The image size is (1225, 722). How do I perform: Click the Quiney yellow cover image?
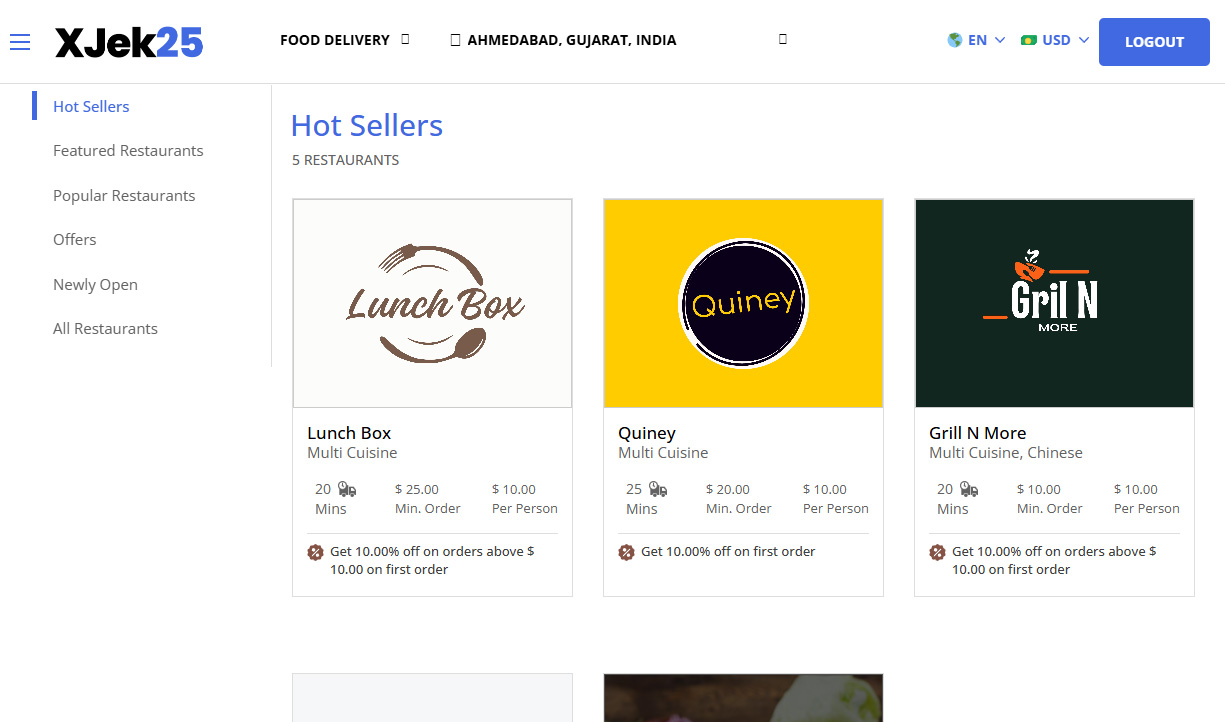click(x=743, y=302)
